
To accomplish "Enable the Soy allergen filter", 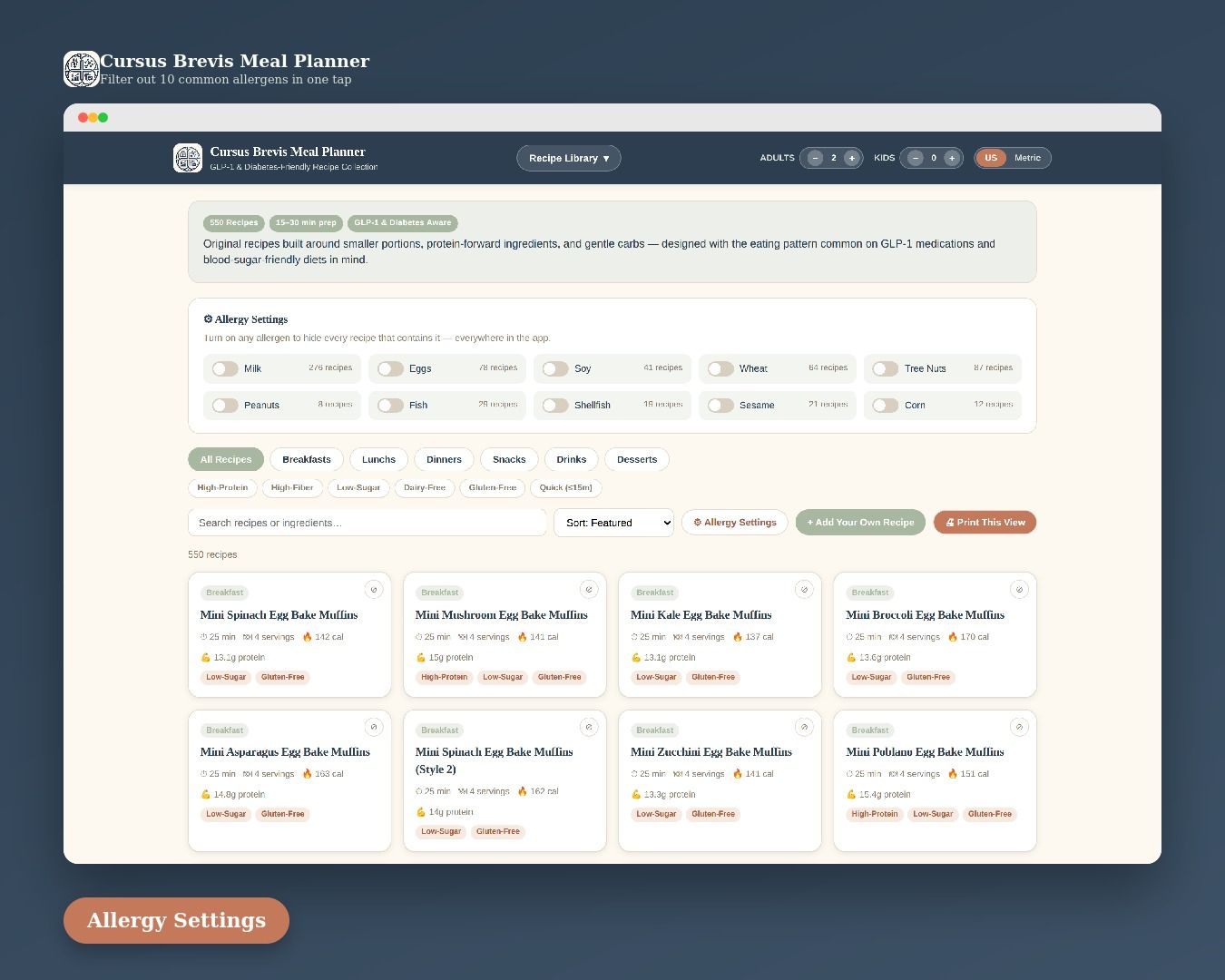I will click(555, 368).
